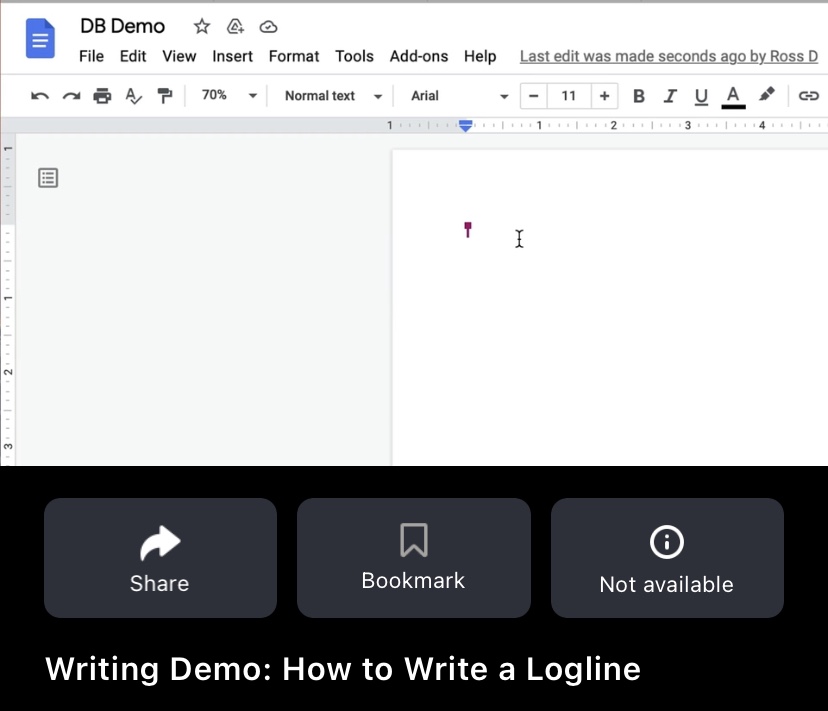Click the Share button
The width and height of the screenshot is (828, 711).
[160, 558]
